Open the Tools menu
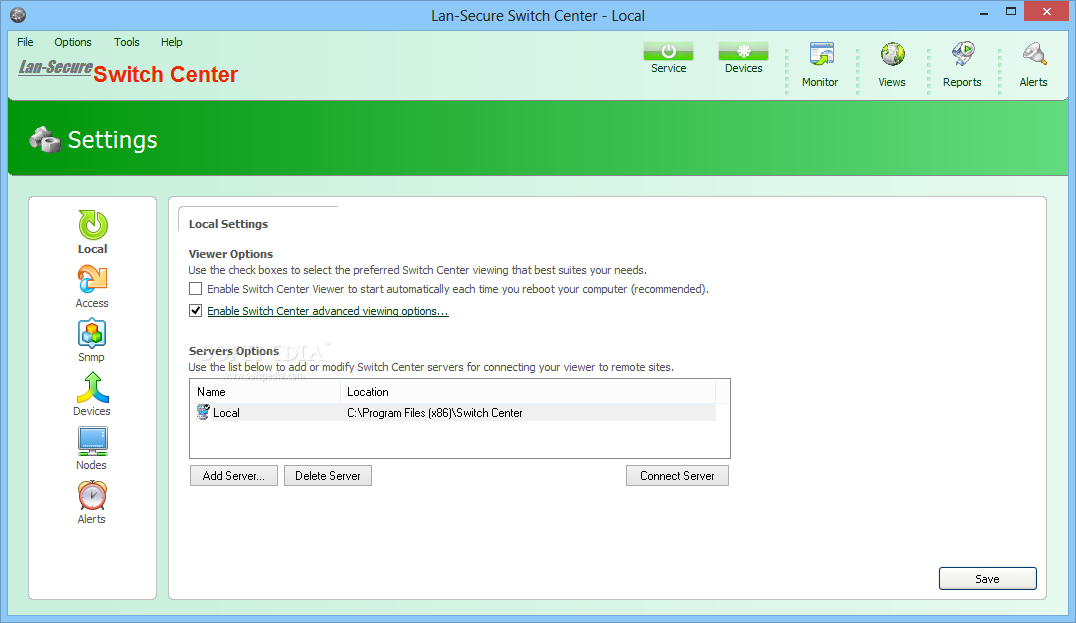The image size is (1076, 623). 127,42
